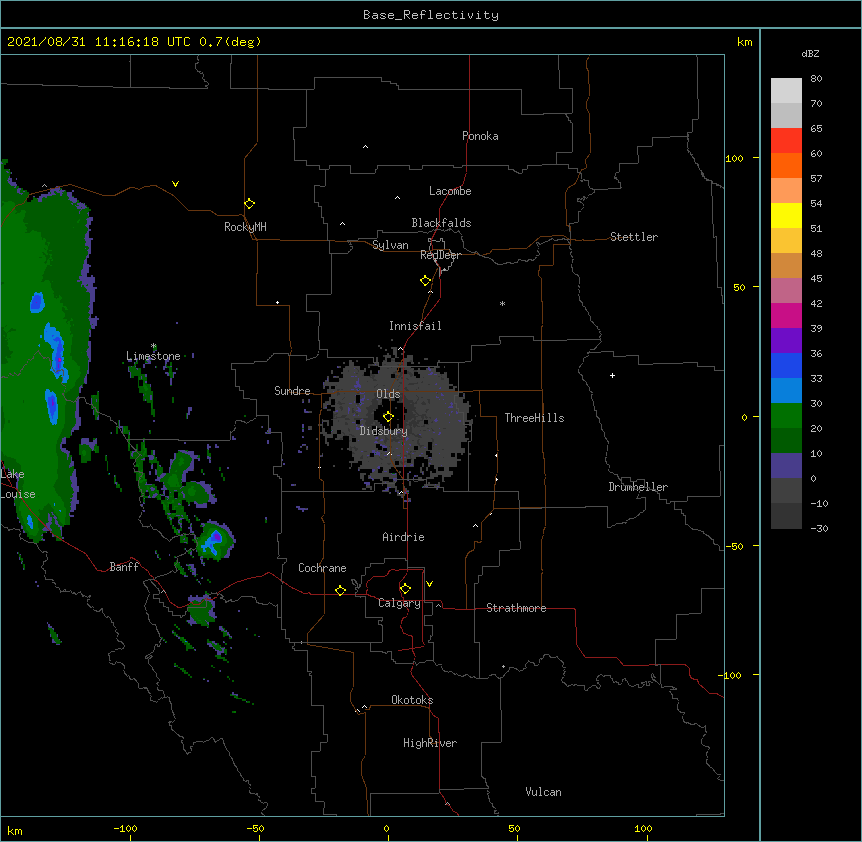Click the -30 value in the dBZ legend
This screenshot has width=862, height=842.
pos(819,529)
